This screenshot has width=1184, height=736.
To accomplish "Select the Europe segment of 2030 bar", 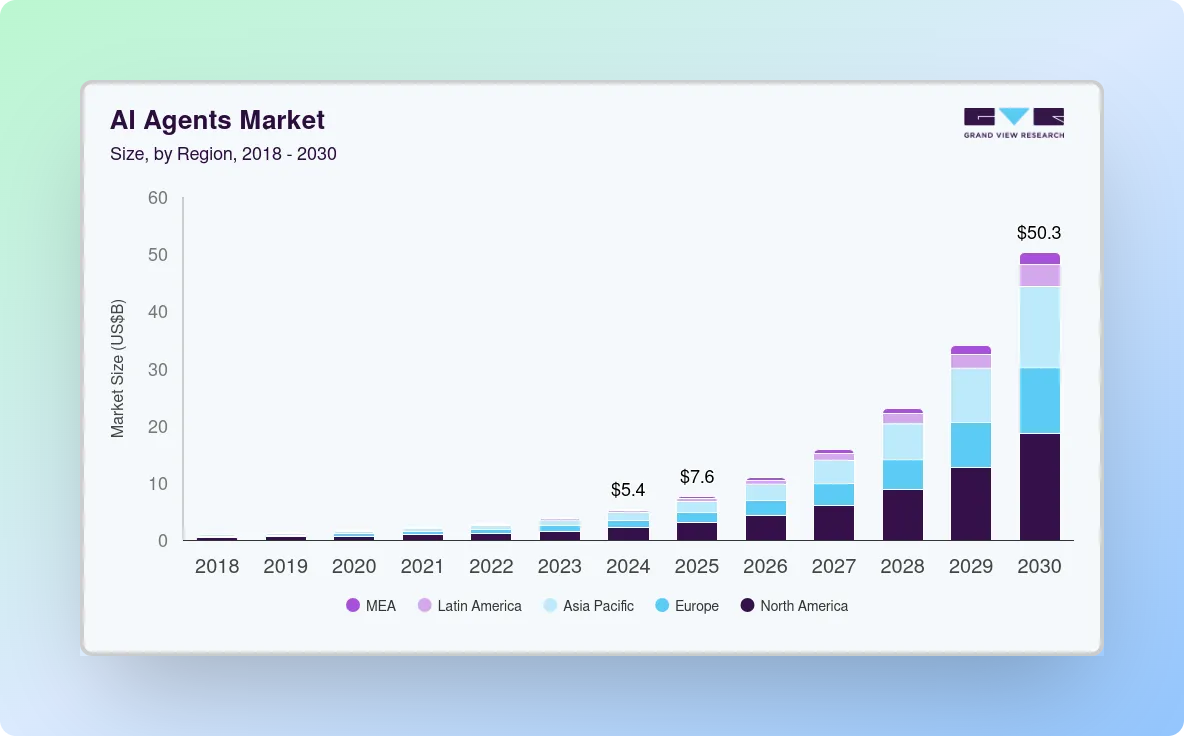I will point(1040,401).
